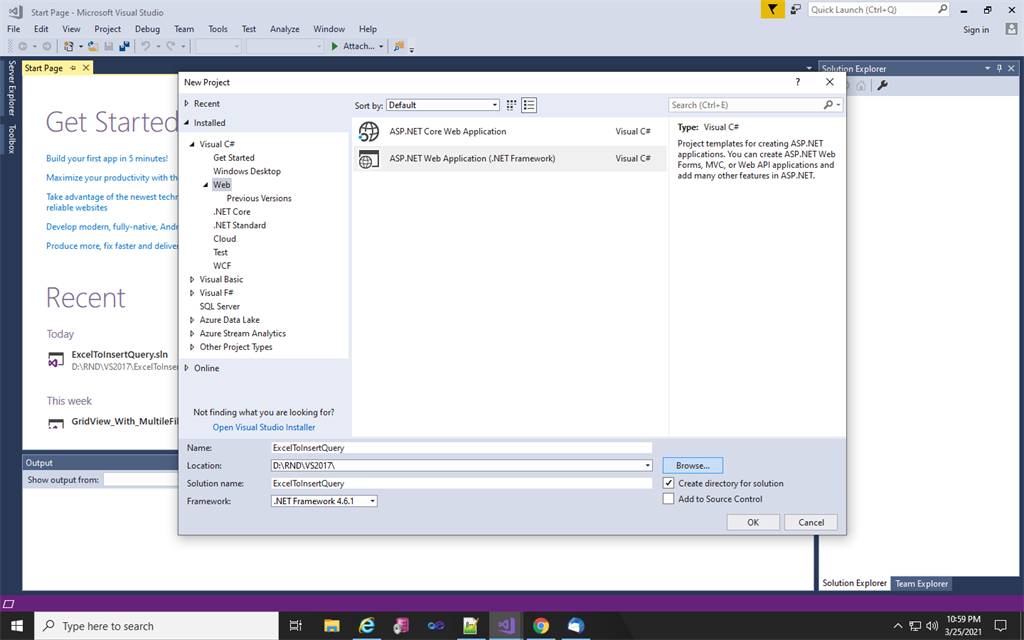Open the Analyze menu
Image resolution: width=1024 pixels, height=640 pixels.
pyautogui.click(x=285, y=29)
